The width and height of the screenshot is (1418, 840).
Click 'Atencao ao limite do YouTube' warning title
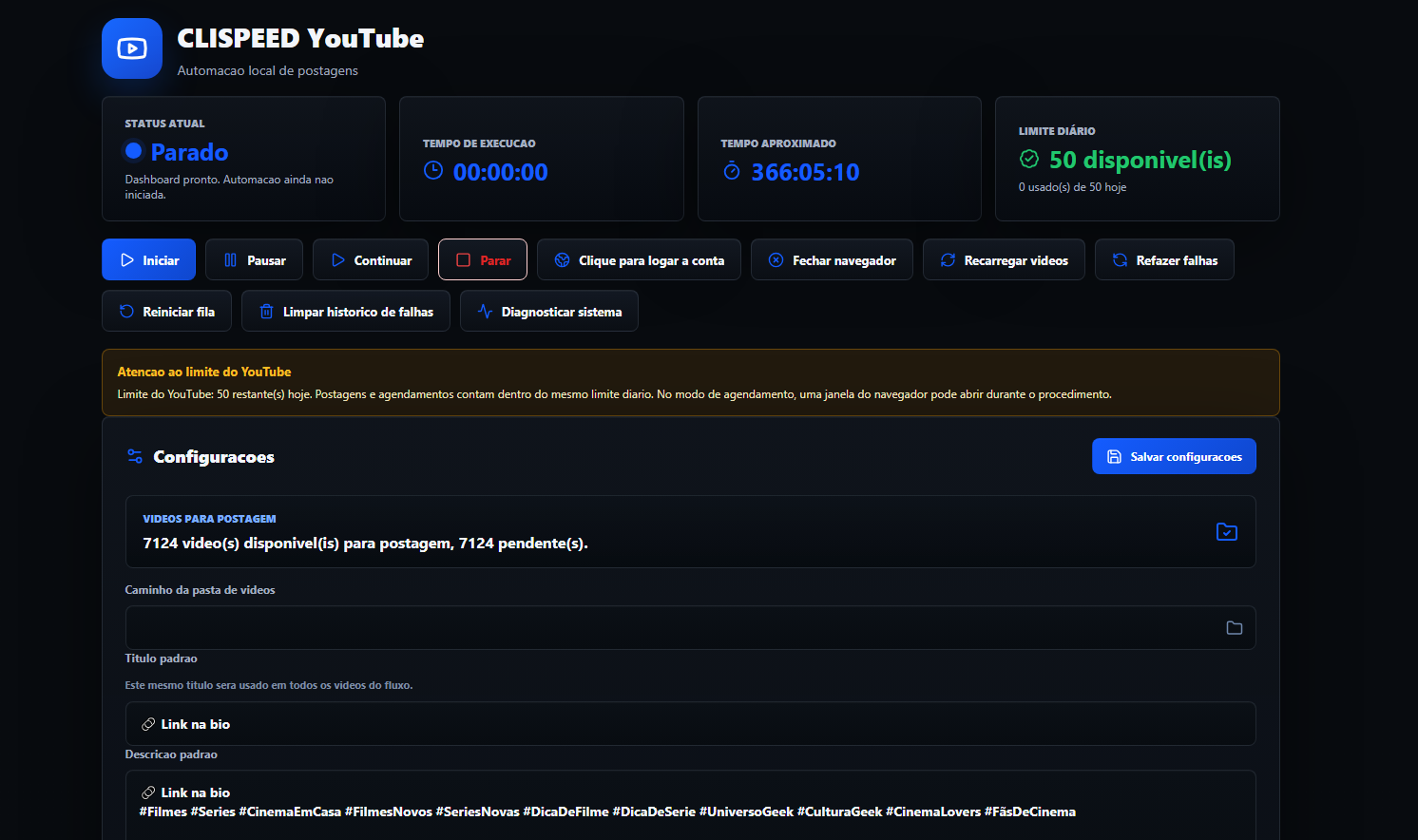(x=204, y=372)
